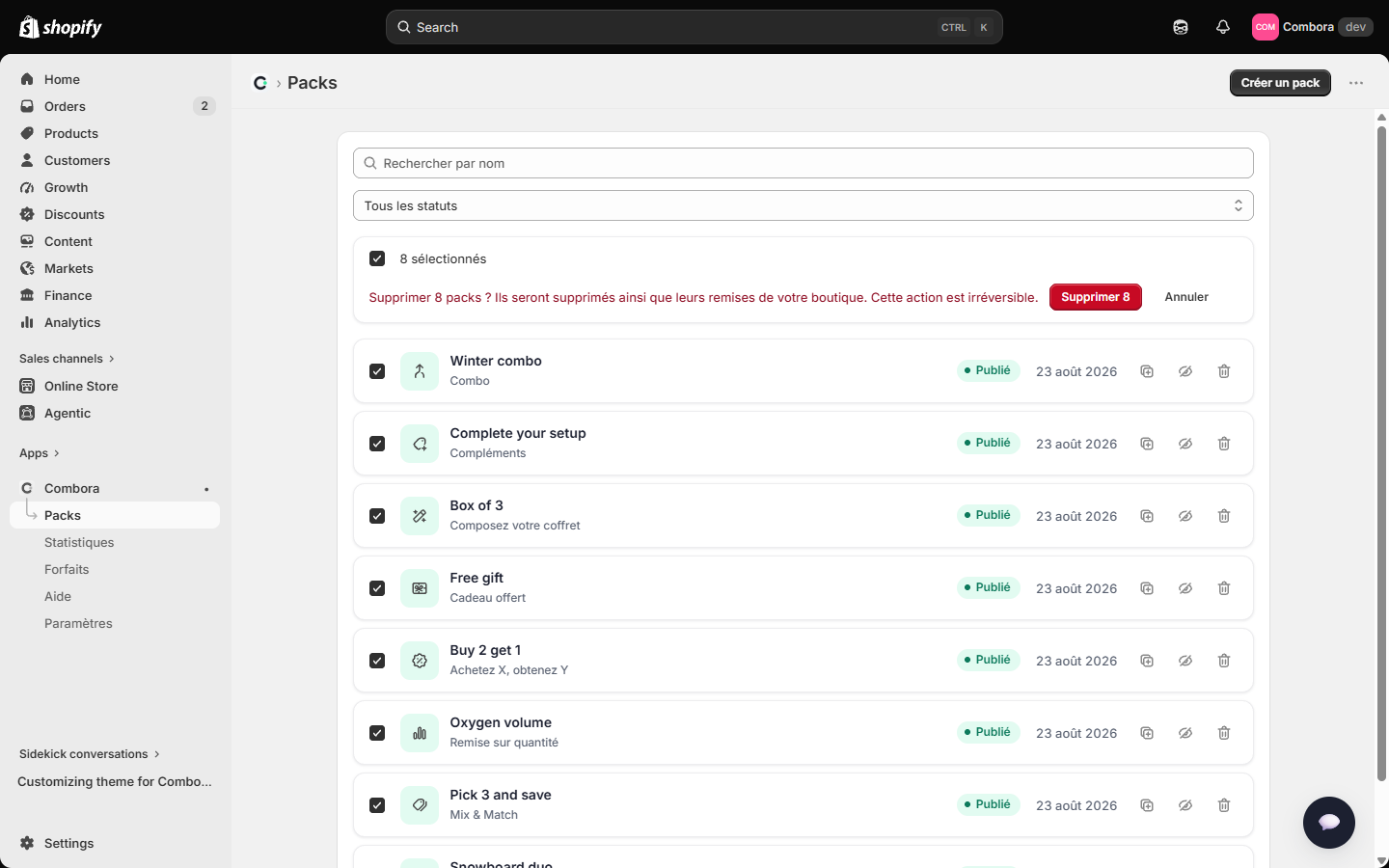Click the Combora app icon in breadcrumb
Viewport: 1389px width, 868px height.
pyautogui.click(x=260, y=83)
